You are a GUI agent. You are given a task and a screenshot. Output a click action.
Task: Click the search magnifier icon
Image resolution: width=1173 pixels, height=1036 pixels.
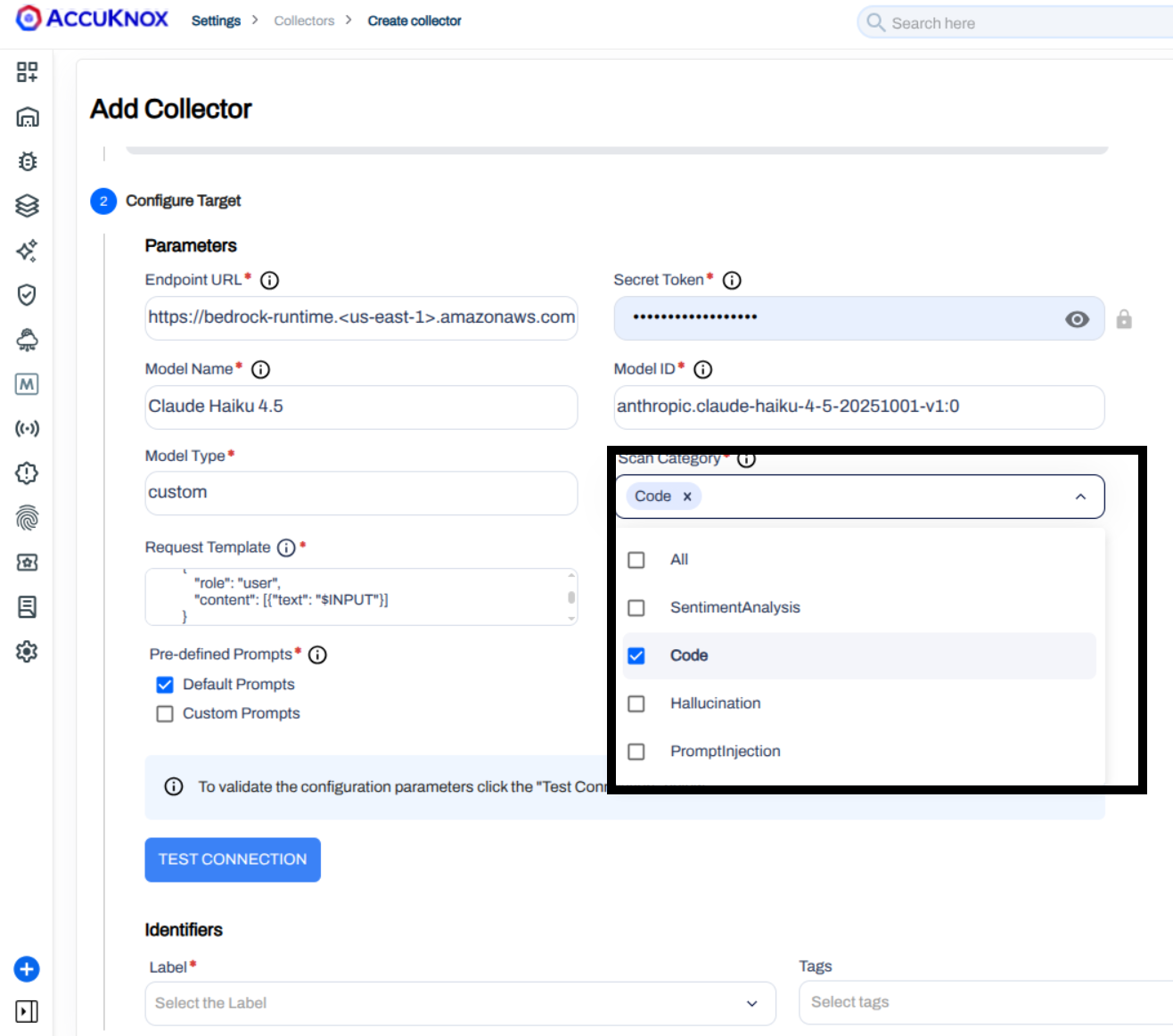(x=876, y=22)
